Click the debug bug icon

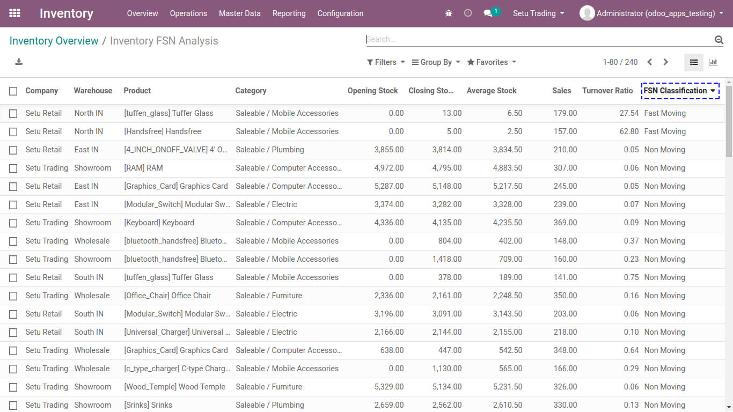pos(448,13)
